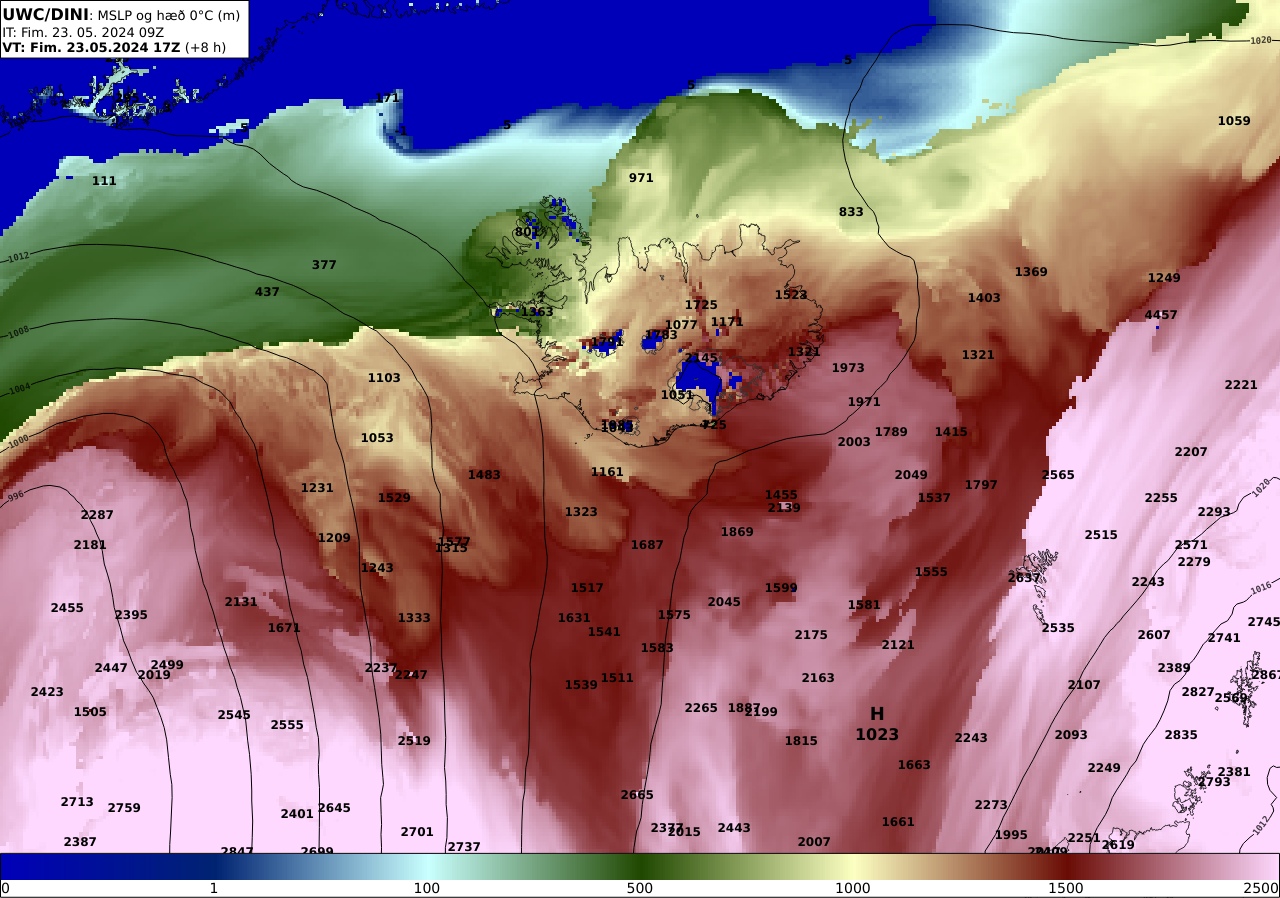
Task: Click the height value 2519
Action: point(414,741)
